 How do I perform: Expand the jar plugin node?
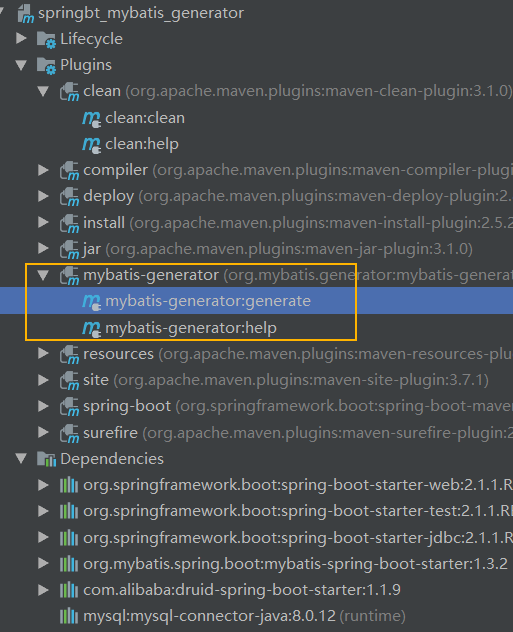[44, 248]
